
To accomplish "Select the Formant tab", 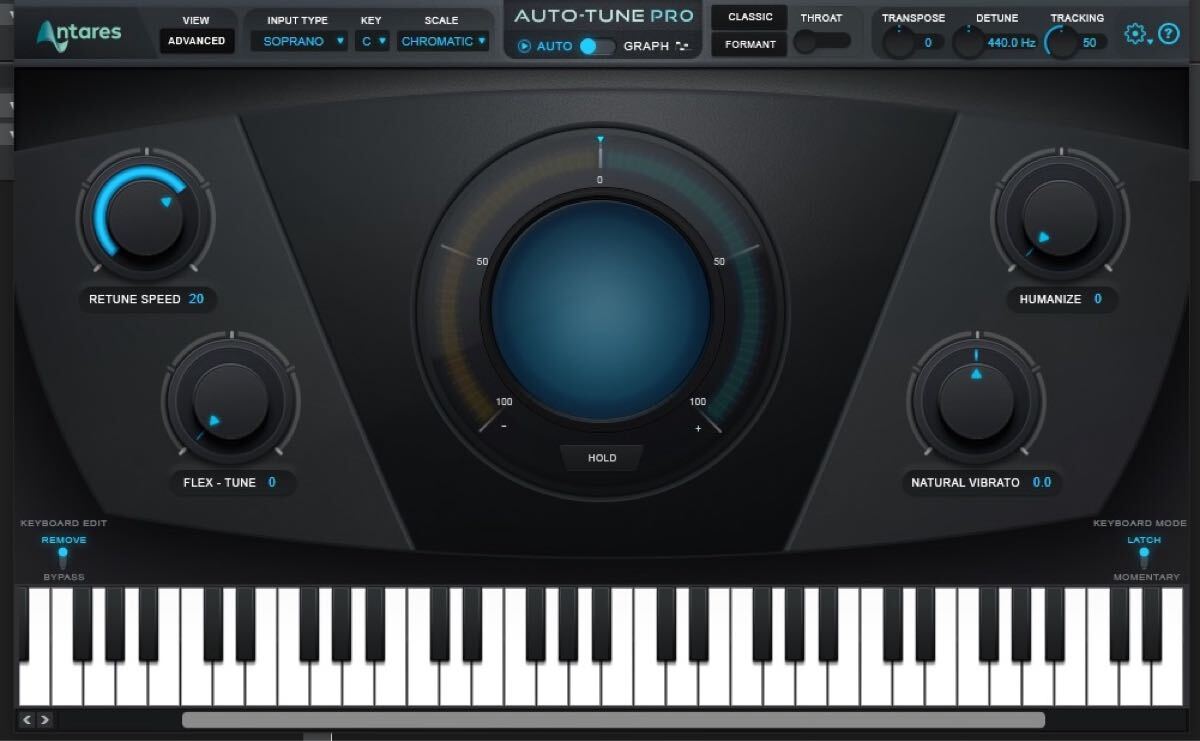I will click(x=748, y=45).
